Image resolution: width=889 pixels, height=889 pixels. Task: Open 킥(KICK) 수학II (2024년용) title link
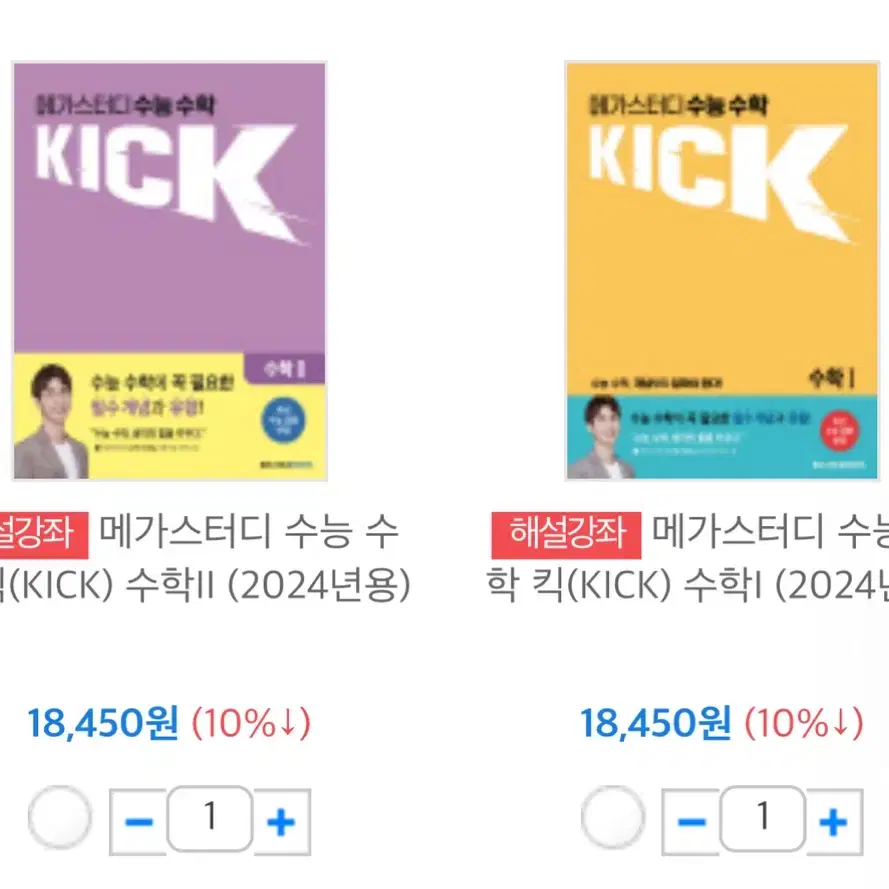click(x=205, y=559)
